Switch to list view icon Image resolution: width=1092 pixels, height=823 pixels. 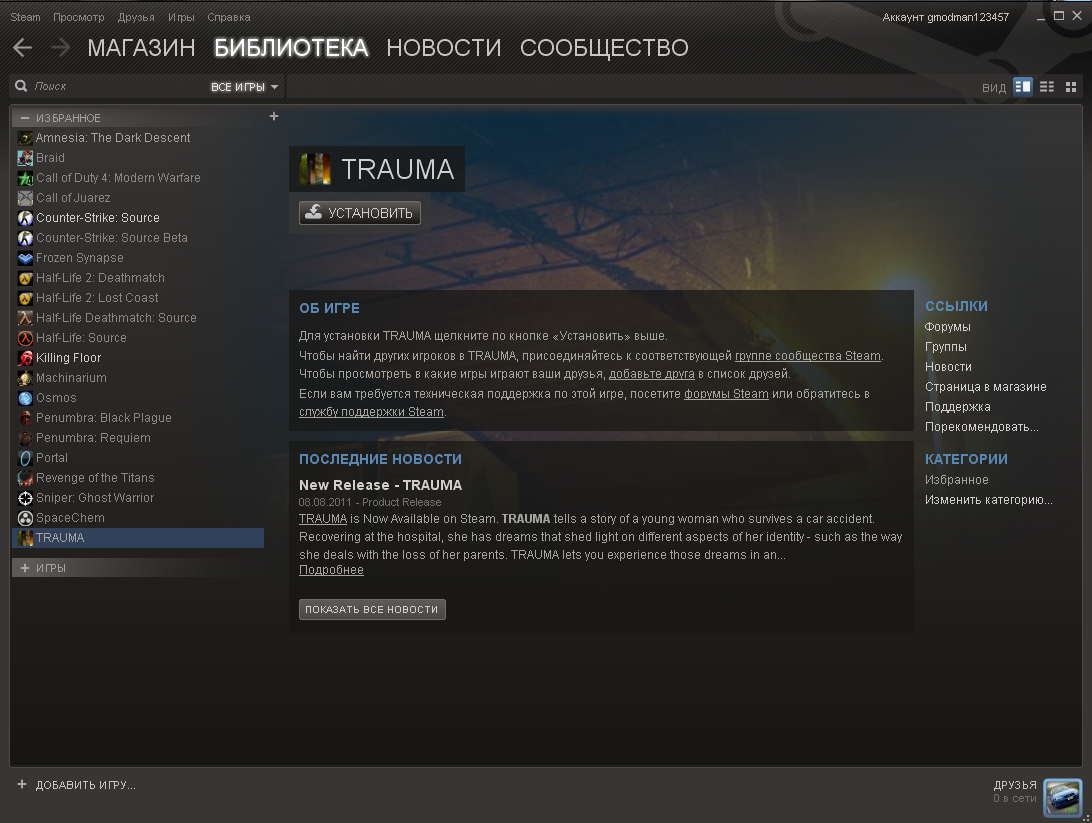(x=1047, y=87)
